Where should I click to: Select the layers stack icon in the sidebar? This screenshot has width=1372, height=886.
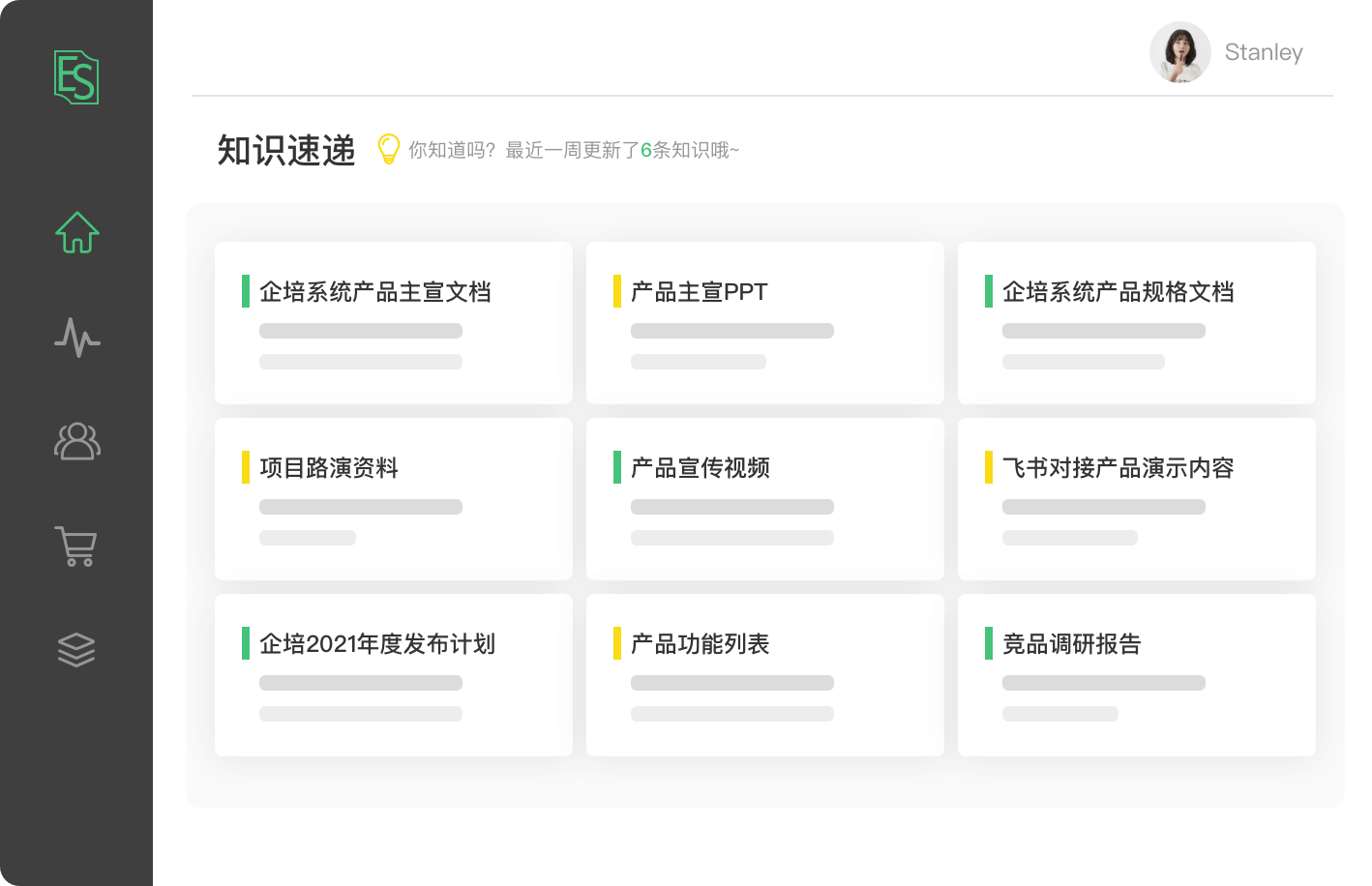click(x=77, y=649)
